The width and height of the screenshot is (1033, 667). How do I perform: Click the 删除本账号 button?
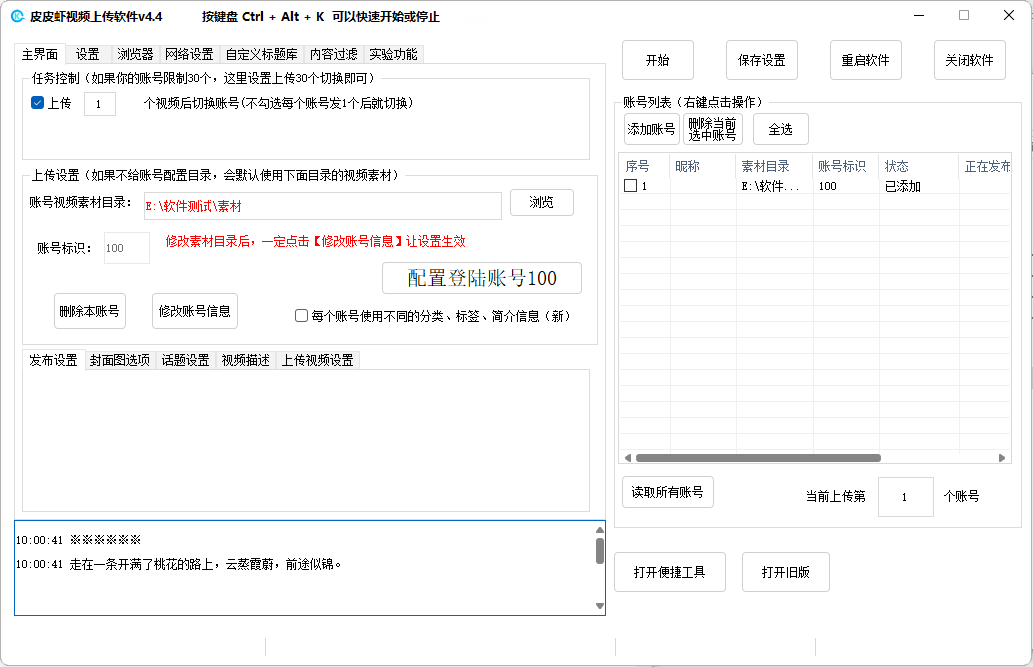pos(90,311)
